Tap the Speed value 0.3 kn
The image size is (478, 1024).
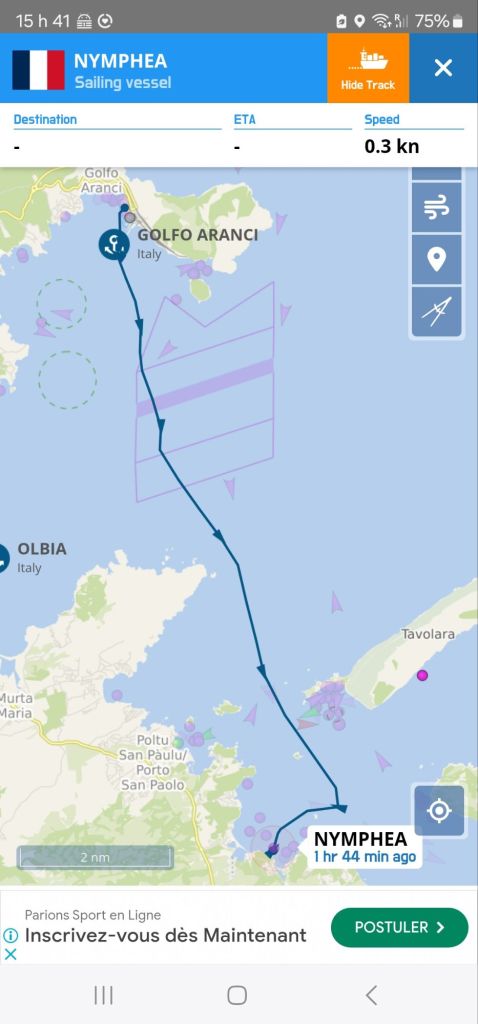coord(392,146)
